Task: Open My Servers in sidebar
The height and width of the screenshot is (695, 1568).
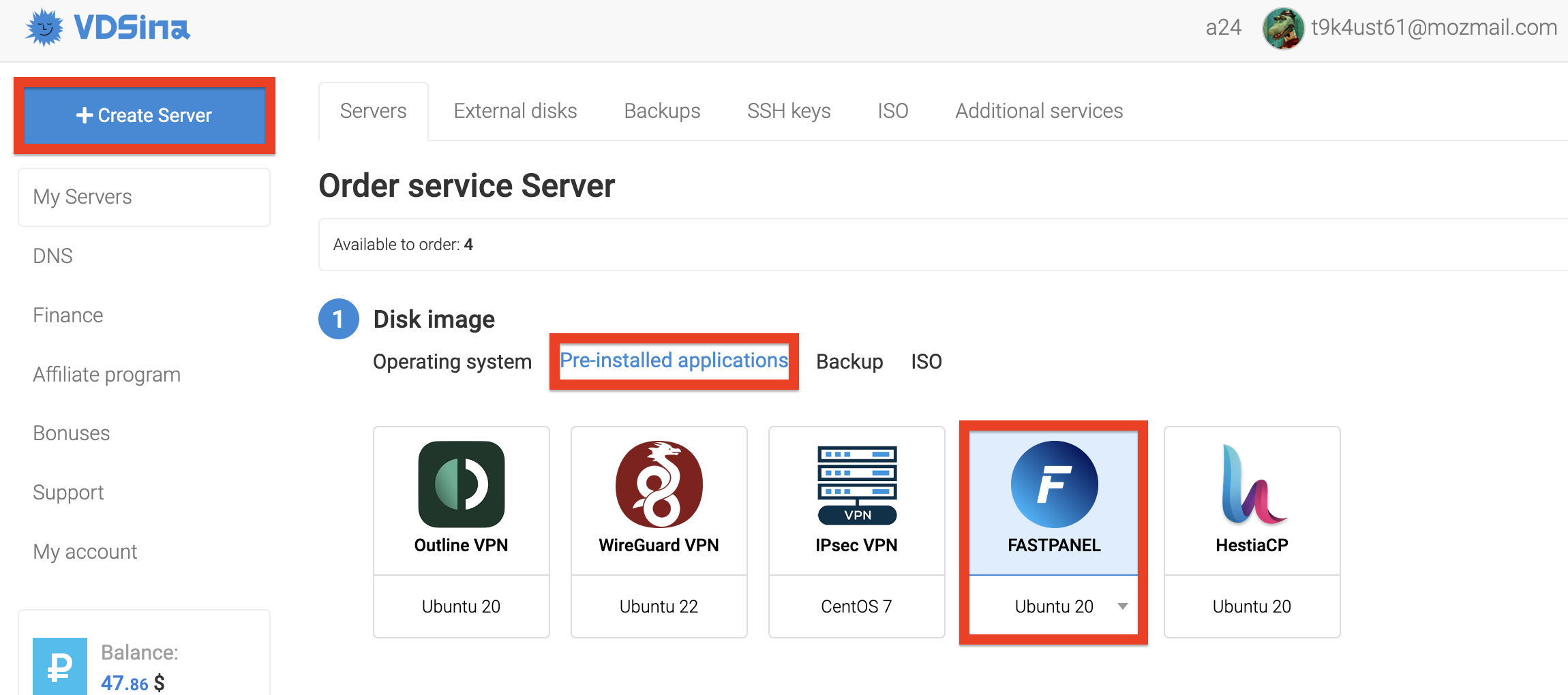Action: [x=144, y=197]
